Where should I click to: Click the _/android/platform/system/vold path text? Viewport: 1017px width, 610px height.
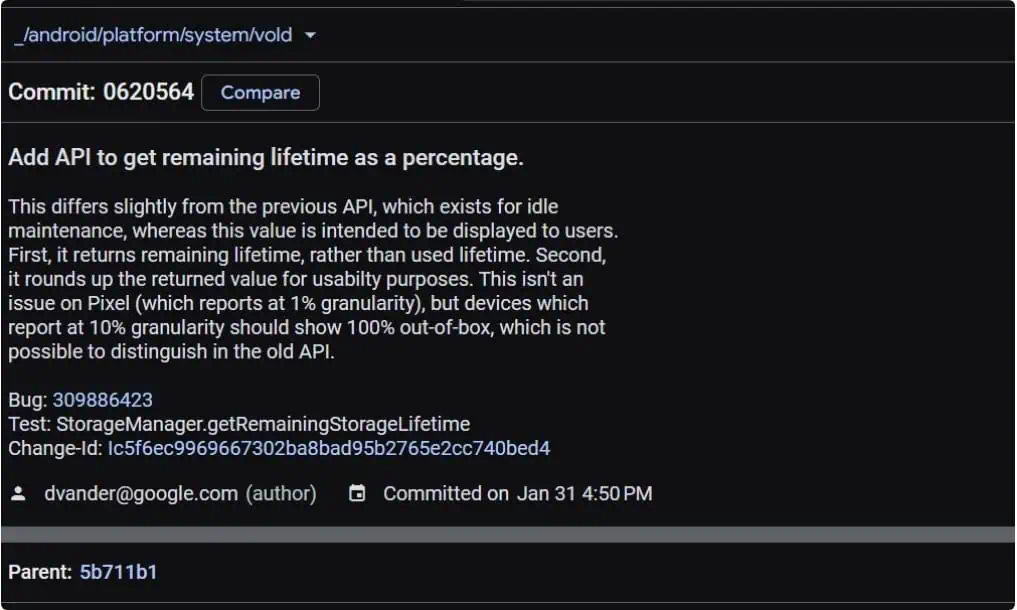tap(152, 35)
